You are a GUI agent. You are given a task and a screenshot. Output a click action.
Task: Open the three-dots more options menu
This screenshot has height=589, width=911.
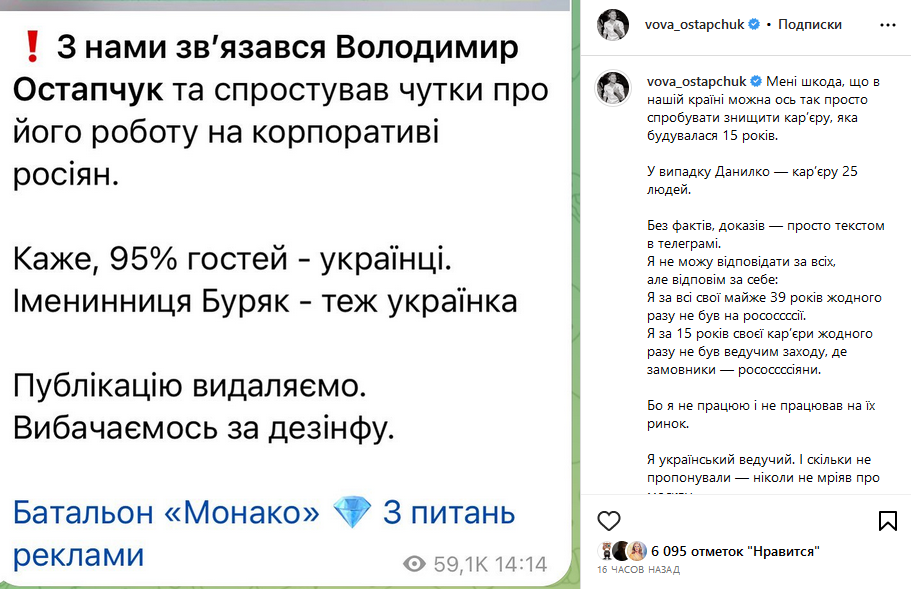pyautogui.click(x=886, y=24)
